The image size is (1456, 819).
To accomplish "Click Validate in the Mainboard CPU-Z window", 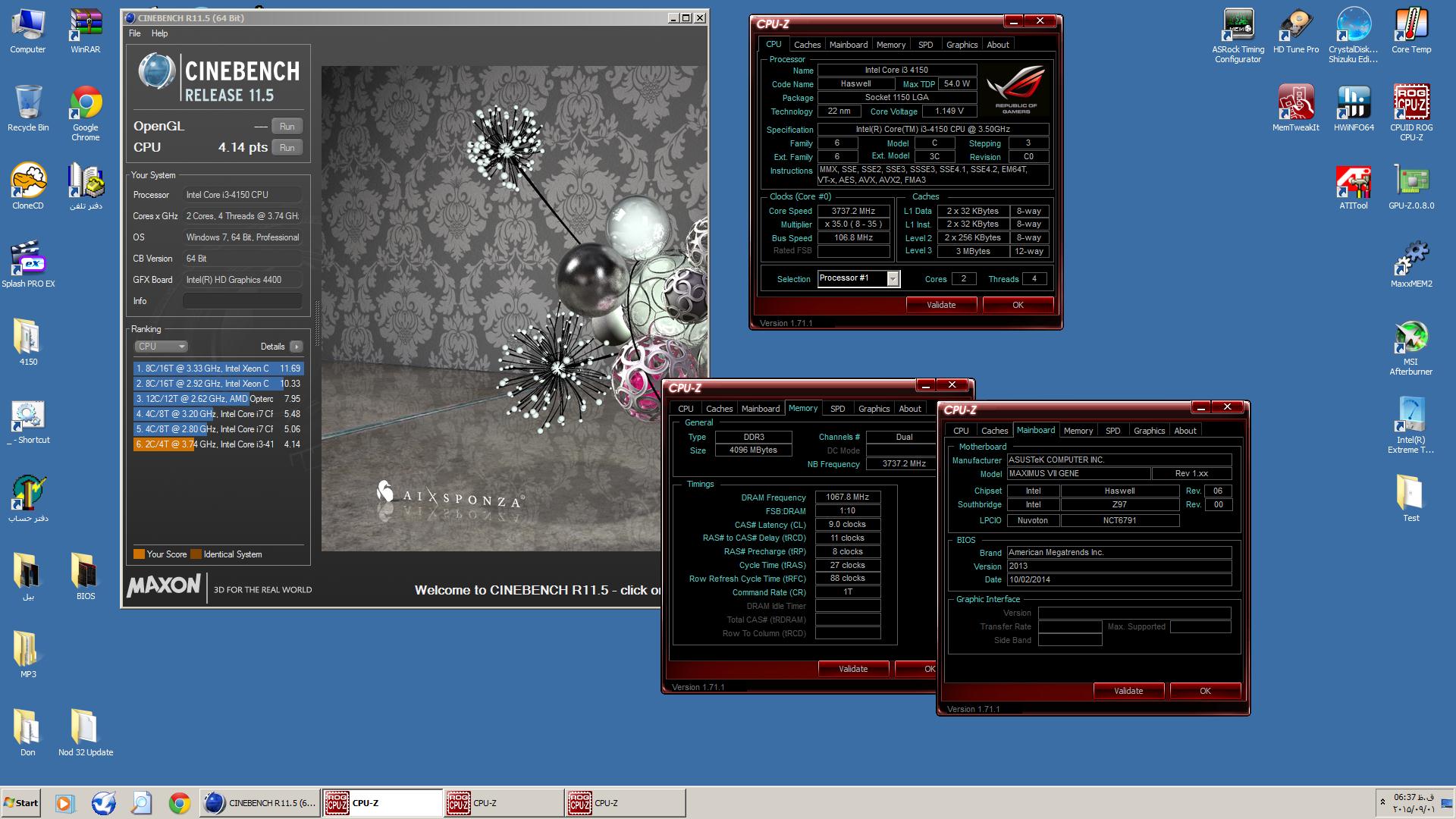I will pyautogui.click(x=1128, y=691).
